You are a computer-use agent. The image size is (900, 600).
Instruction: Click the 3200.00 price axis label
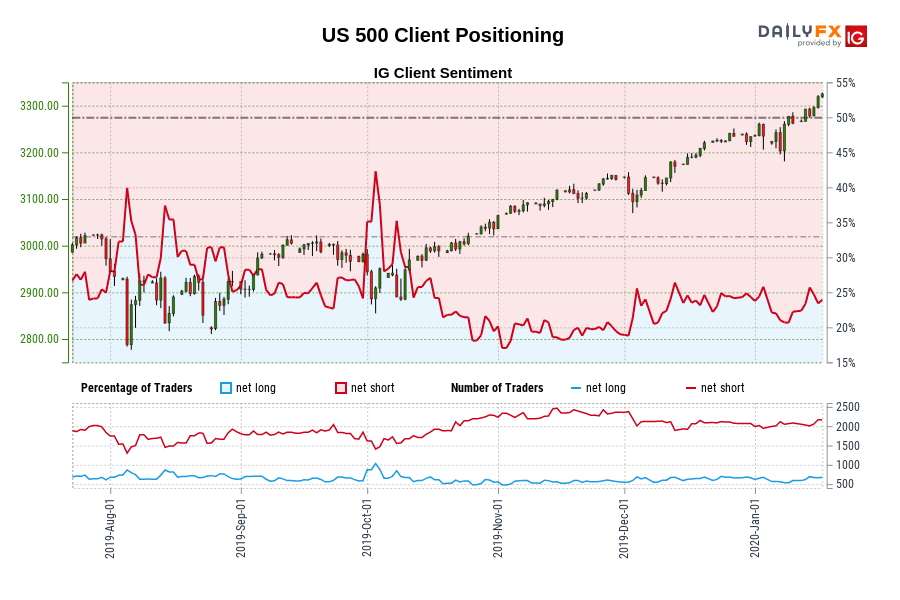40,153
